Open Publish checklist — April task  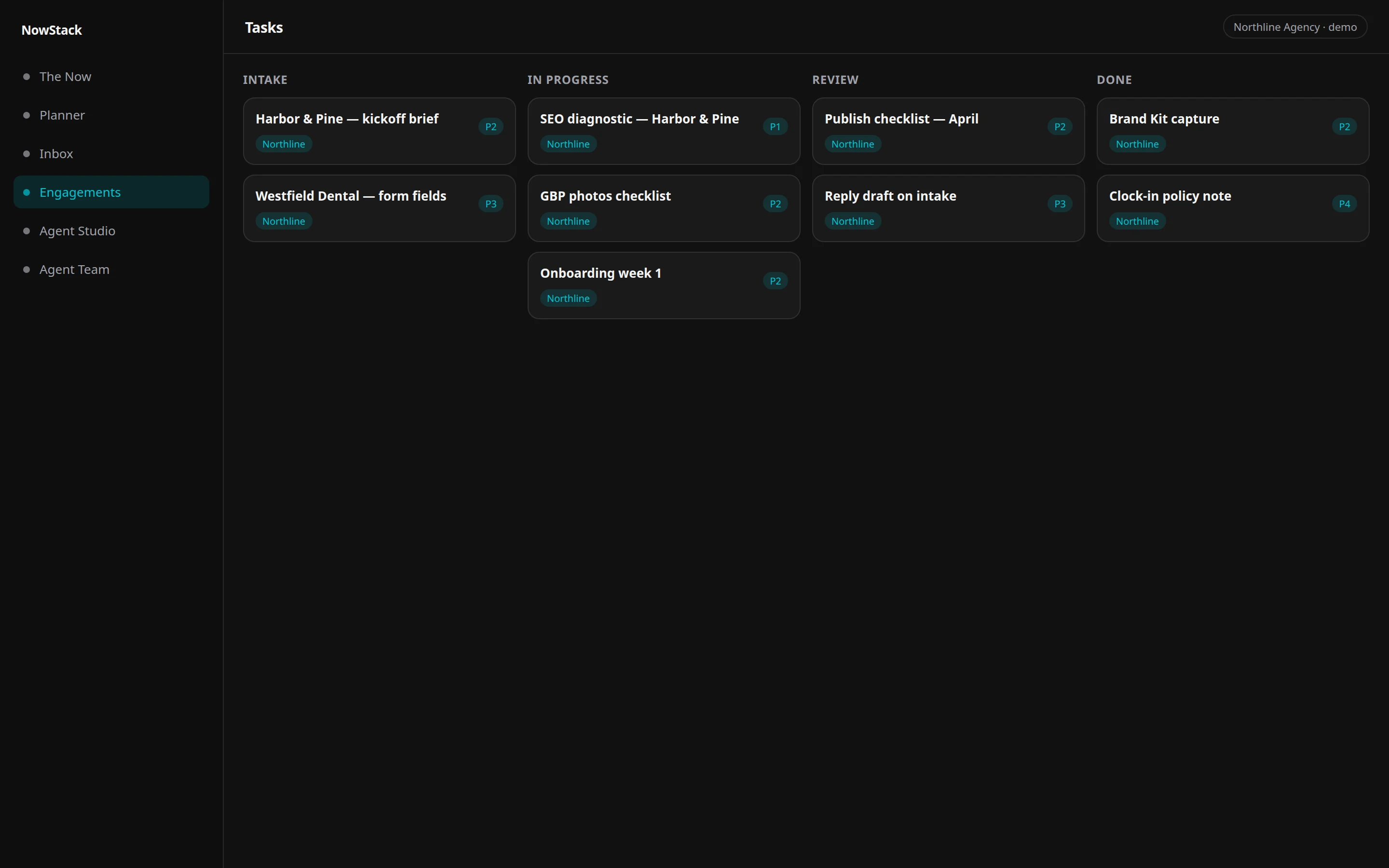[948, 131]
